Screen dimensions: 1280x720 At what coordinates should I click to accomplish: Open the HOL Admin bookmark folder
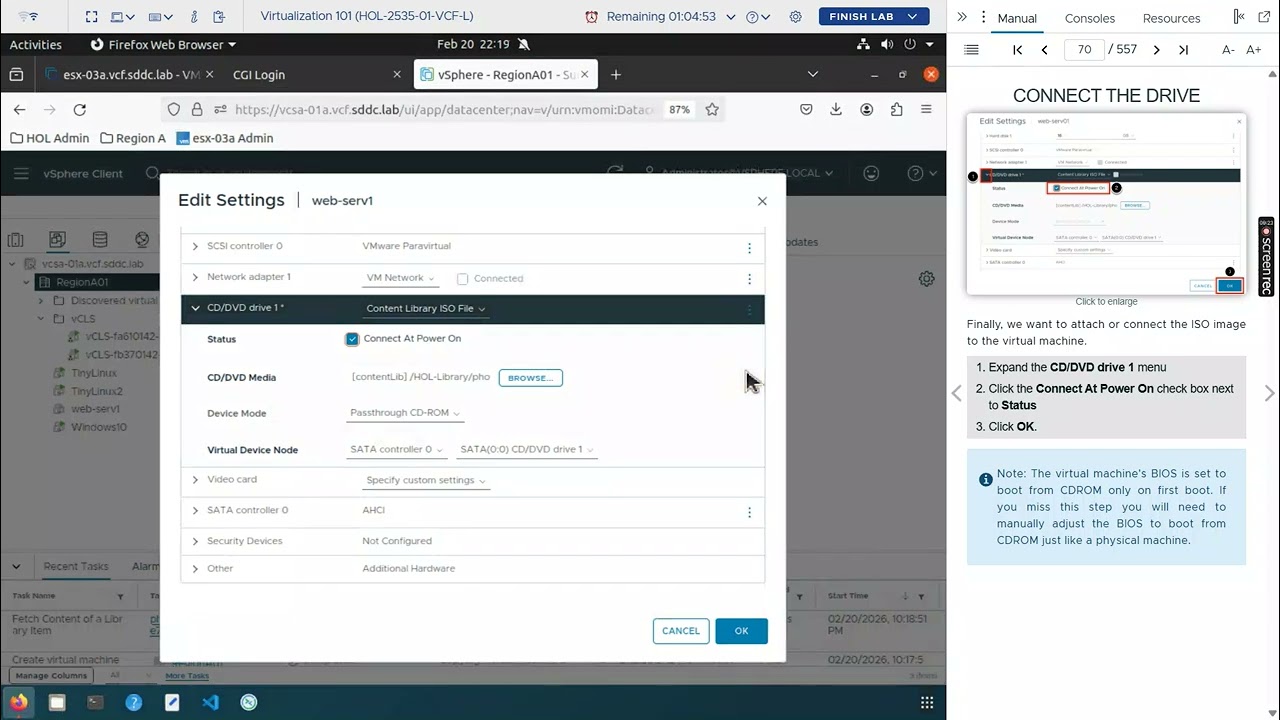(x=49, y=138)
